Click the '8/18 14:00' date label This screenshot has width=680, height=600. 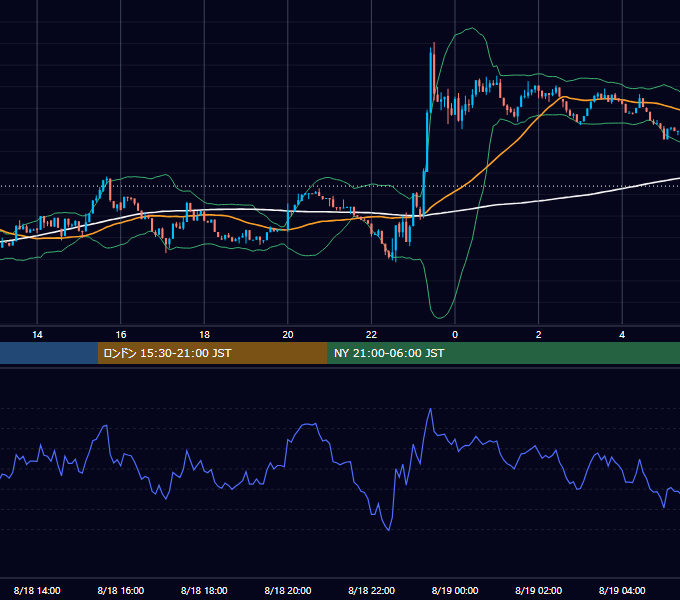point(37,590)
